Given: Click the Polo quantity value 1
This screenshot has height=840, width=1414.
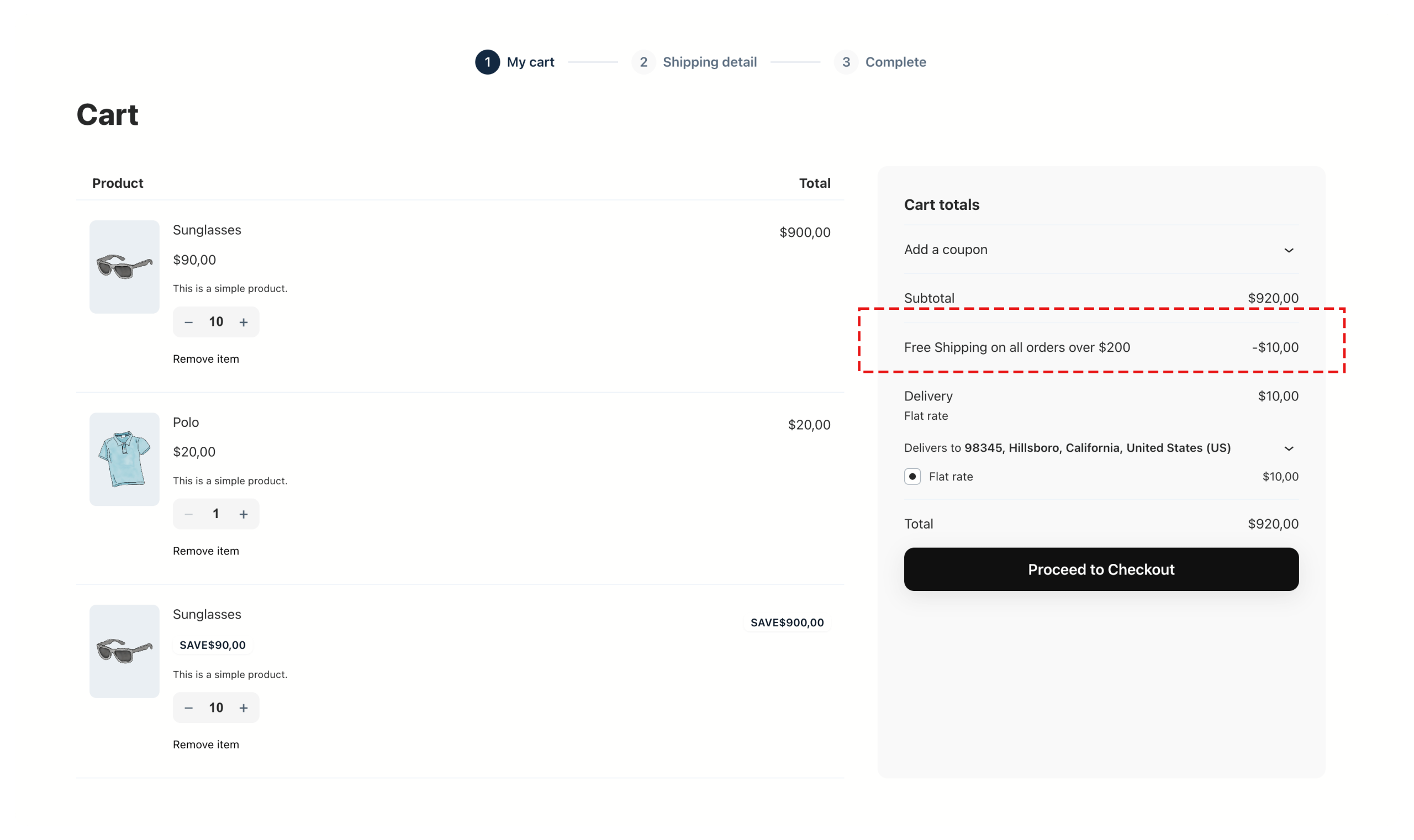Looking at the screenshot, I should coord(215,514).
